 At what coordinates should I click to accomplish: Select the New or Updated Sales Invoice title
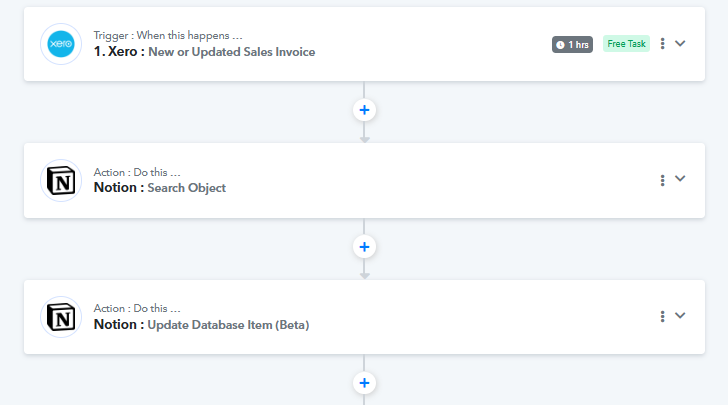pyautogui.click(x=232, y=52)
